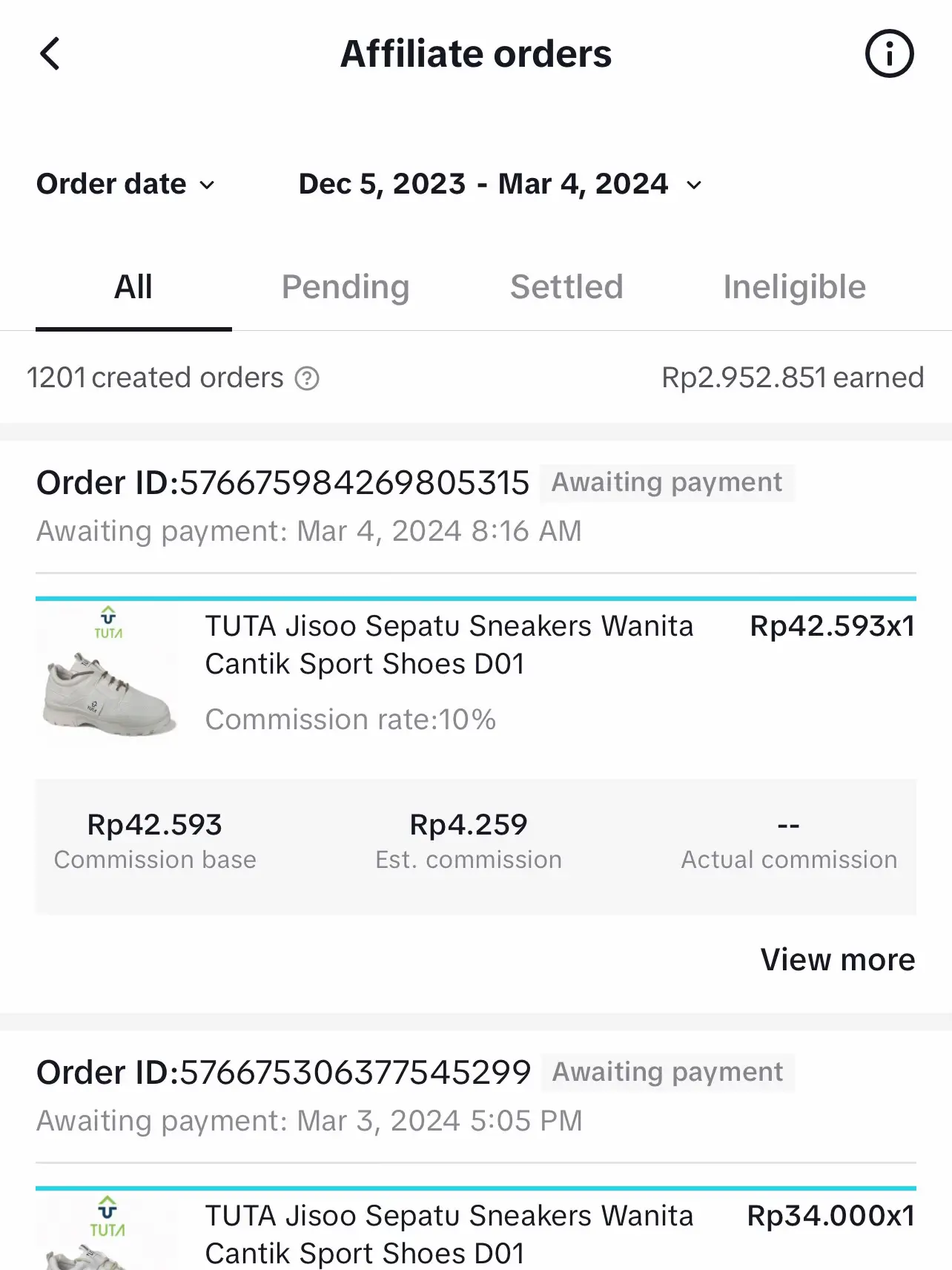Screen dimensions: 952x1270
Task: Tap second order's Awaiting payment badge
Action: pyautogui.click(x=667, y=1073)
